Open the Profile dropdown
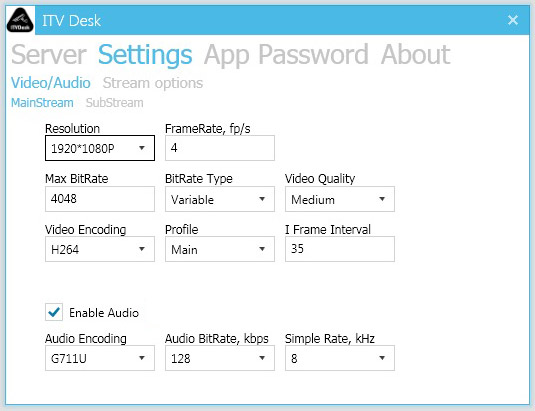 [x=220, y=249]
